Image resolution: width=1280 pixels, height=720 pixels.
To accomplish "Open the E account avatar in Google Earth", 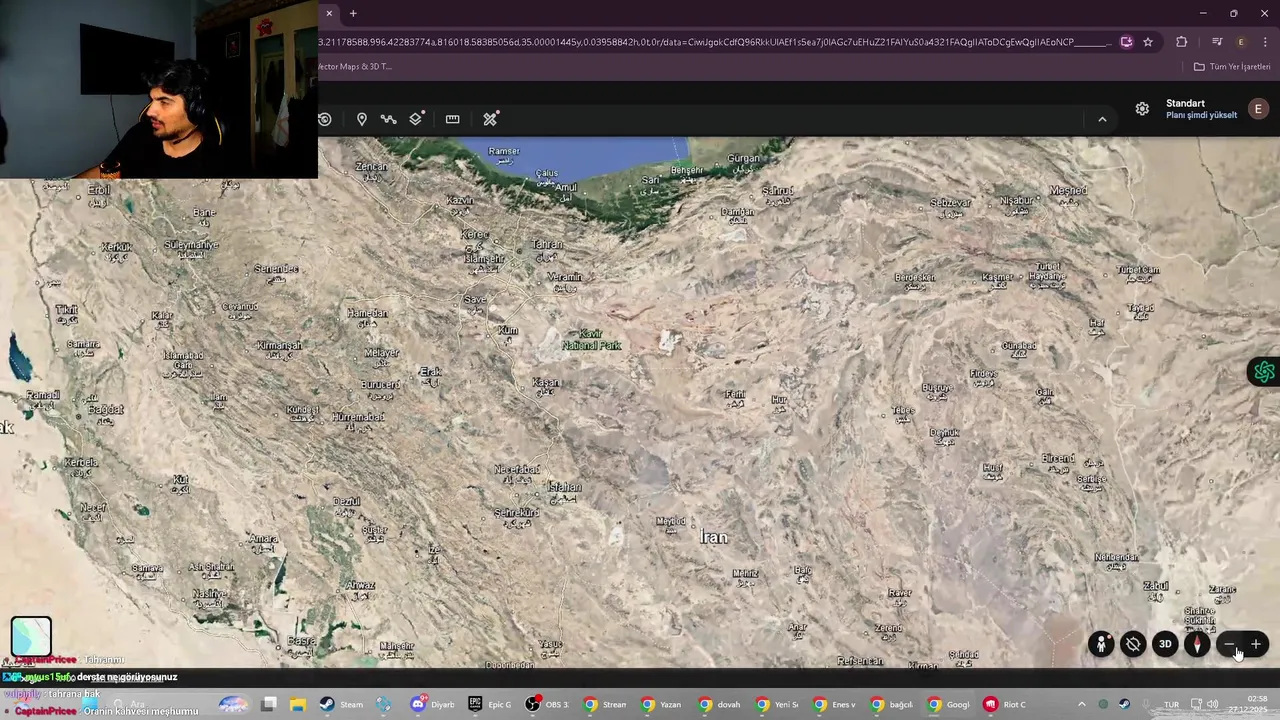I will 1258,109.
